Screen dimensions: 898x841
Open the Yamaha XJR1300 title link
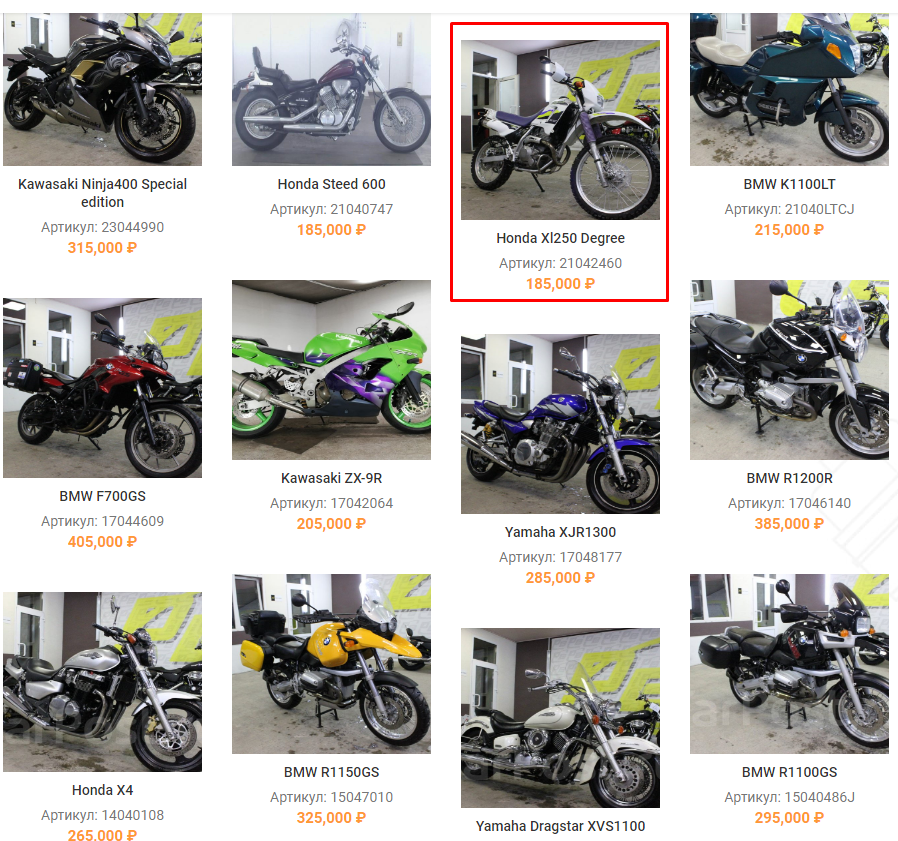point(560,532)
